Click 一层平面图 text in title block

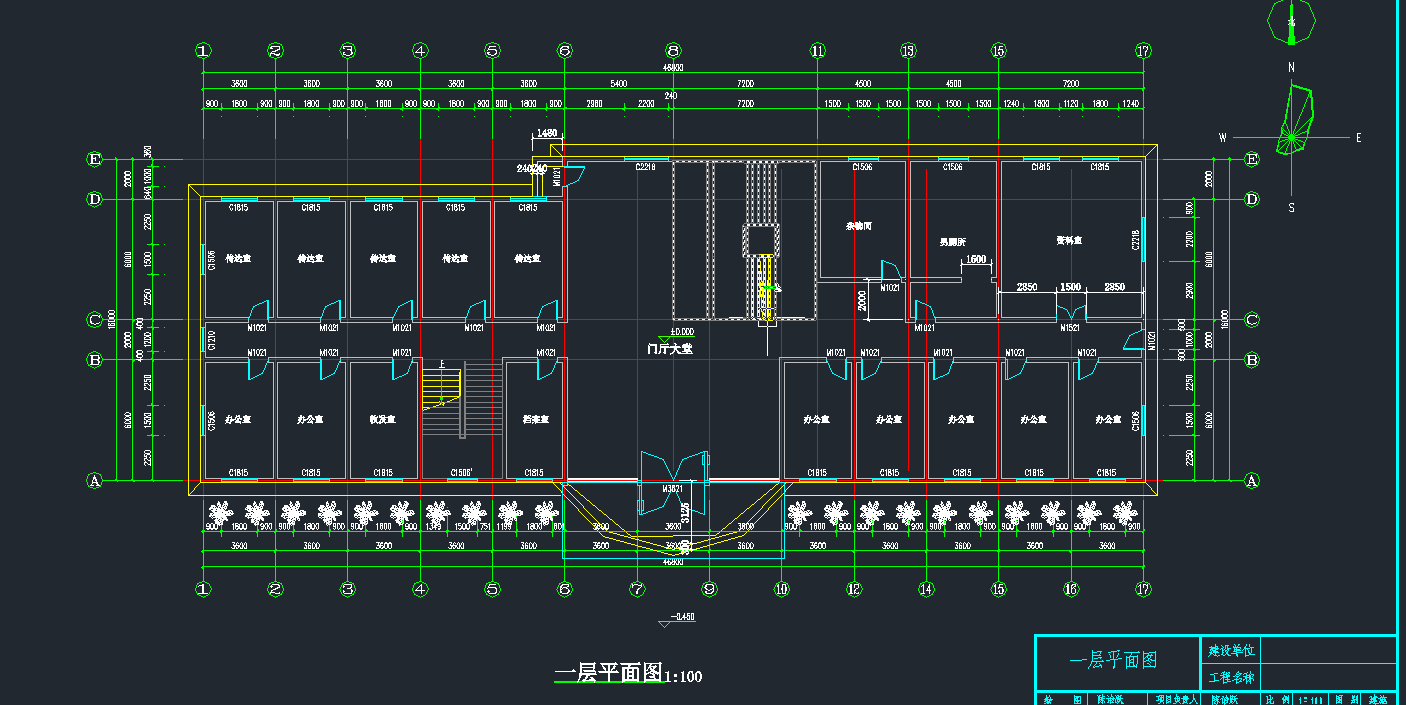tap(1113, 660)
